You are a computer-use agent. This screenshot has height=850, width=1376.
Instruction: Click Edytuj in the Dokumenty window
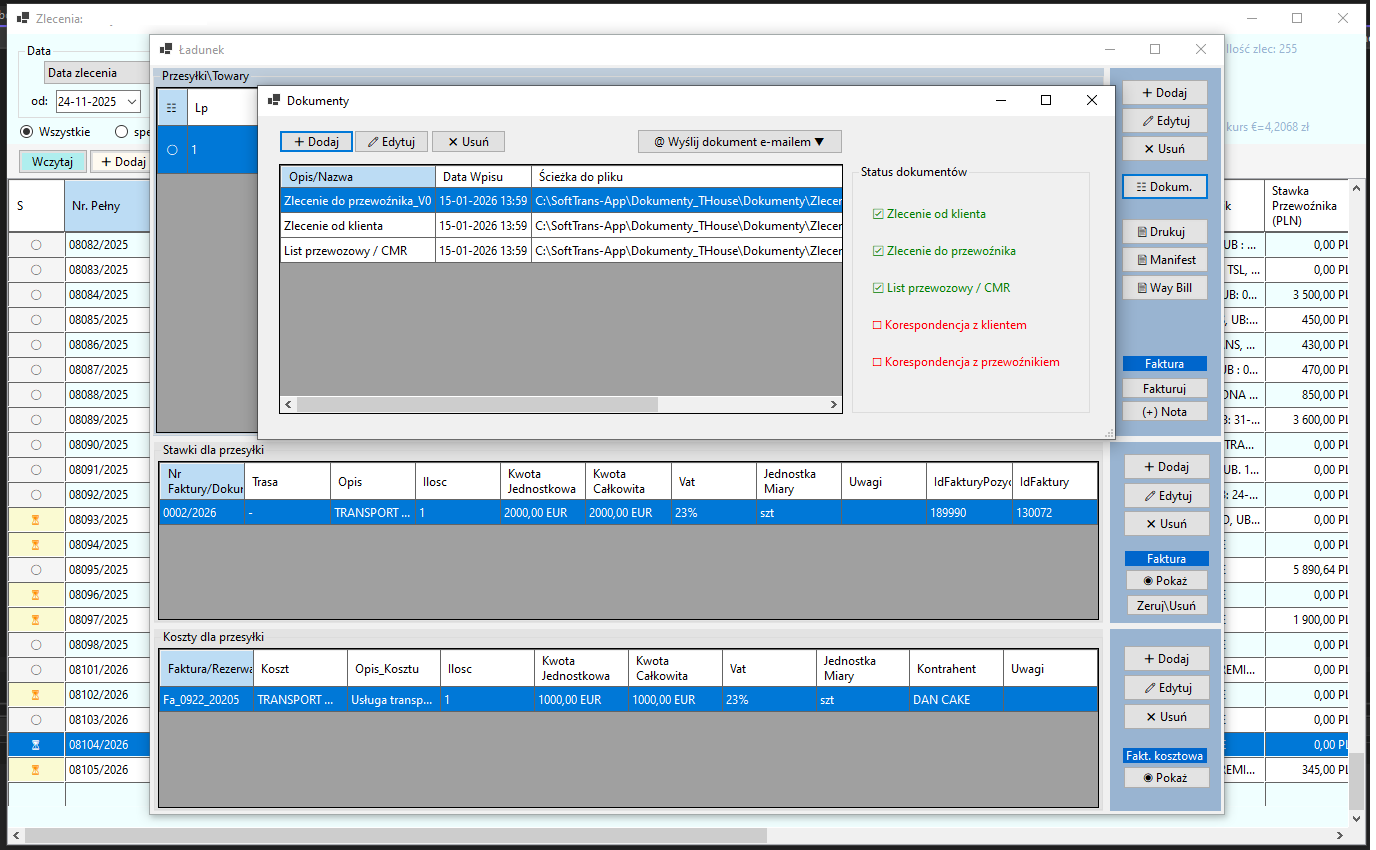point(391,142)
